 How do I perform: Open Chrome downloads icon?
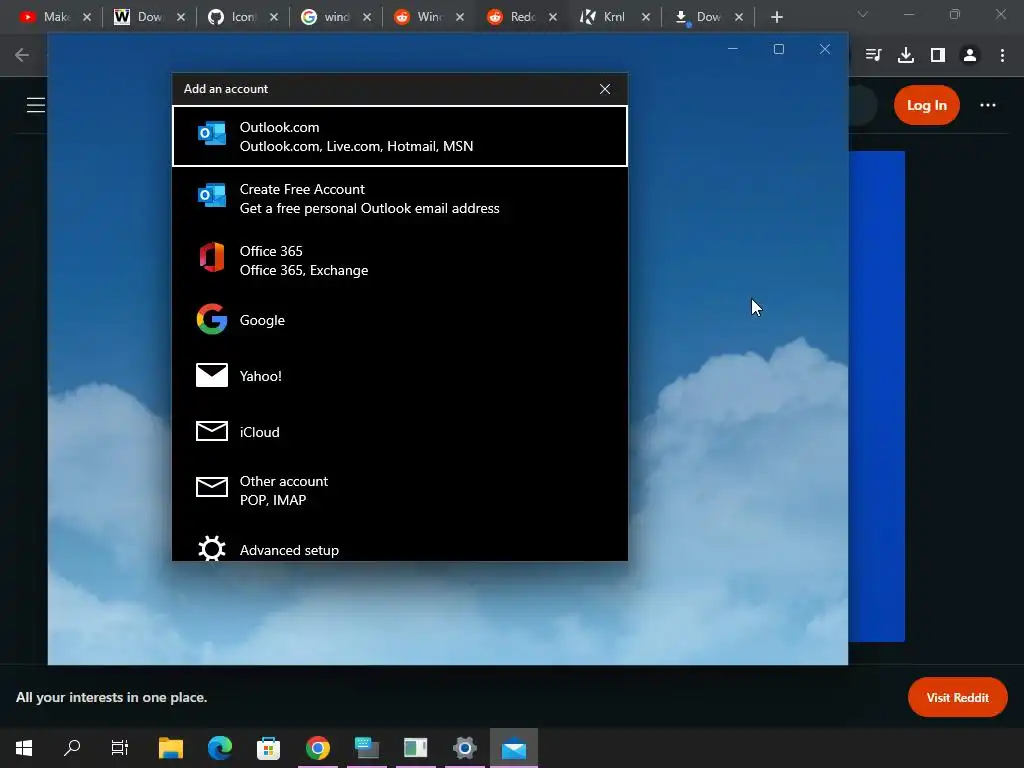(906, 55)
